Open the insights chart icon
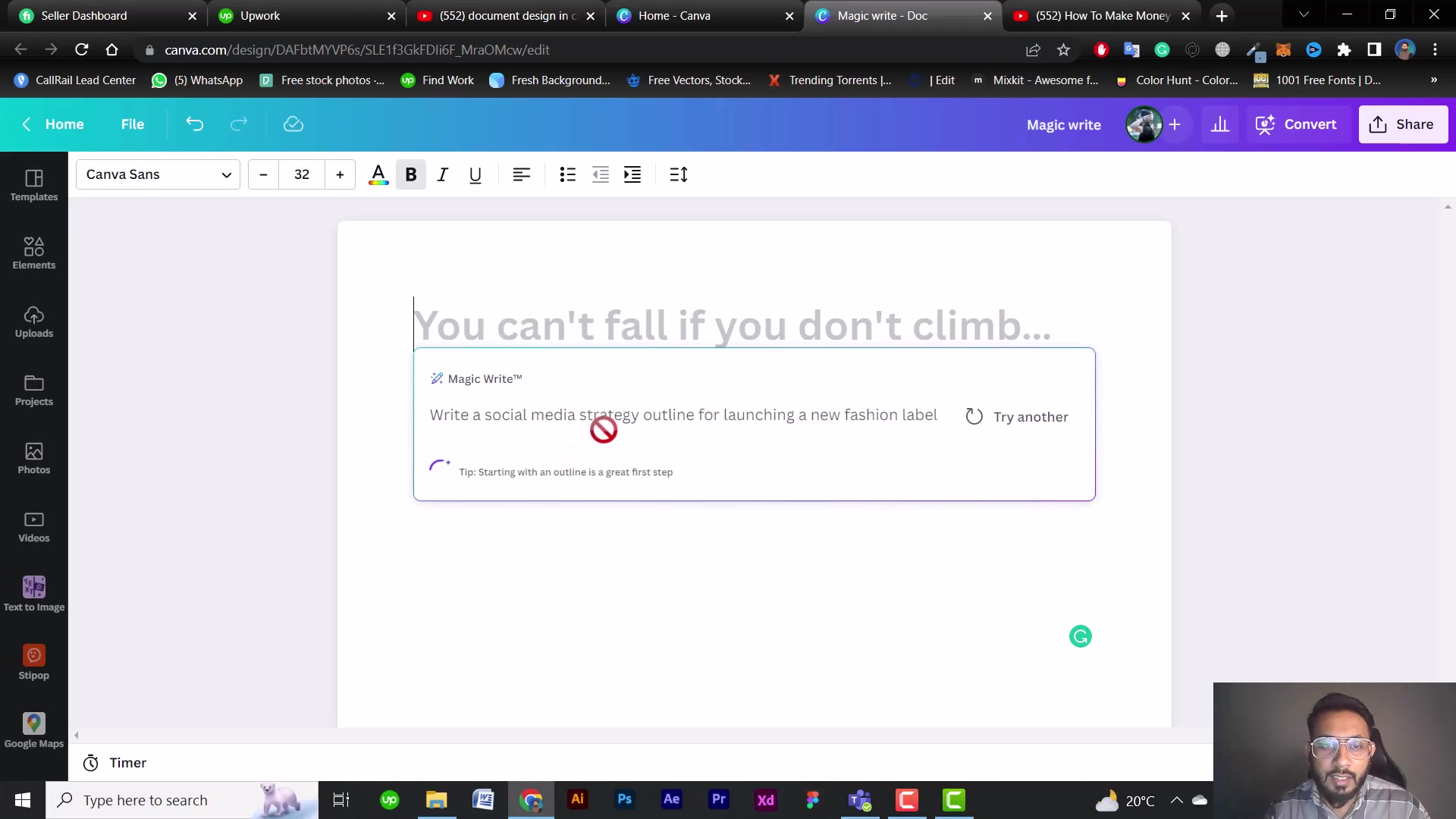1456x819 pixels. [x=1220, y=124]
